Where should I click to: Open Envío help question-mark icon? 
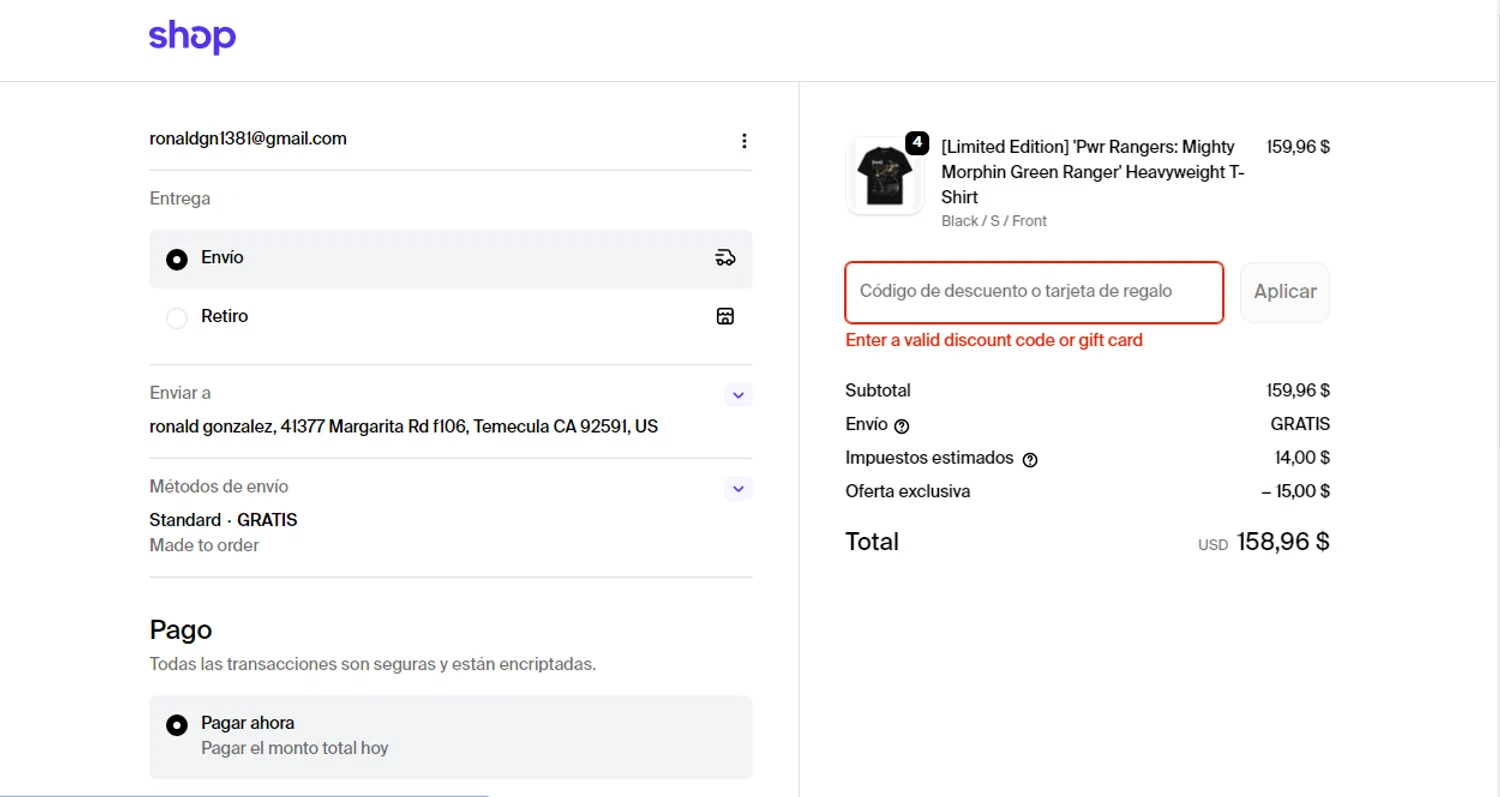[x=902, y=426]
